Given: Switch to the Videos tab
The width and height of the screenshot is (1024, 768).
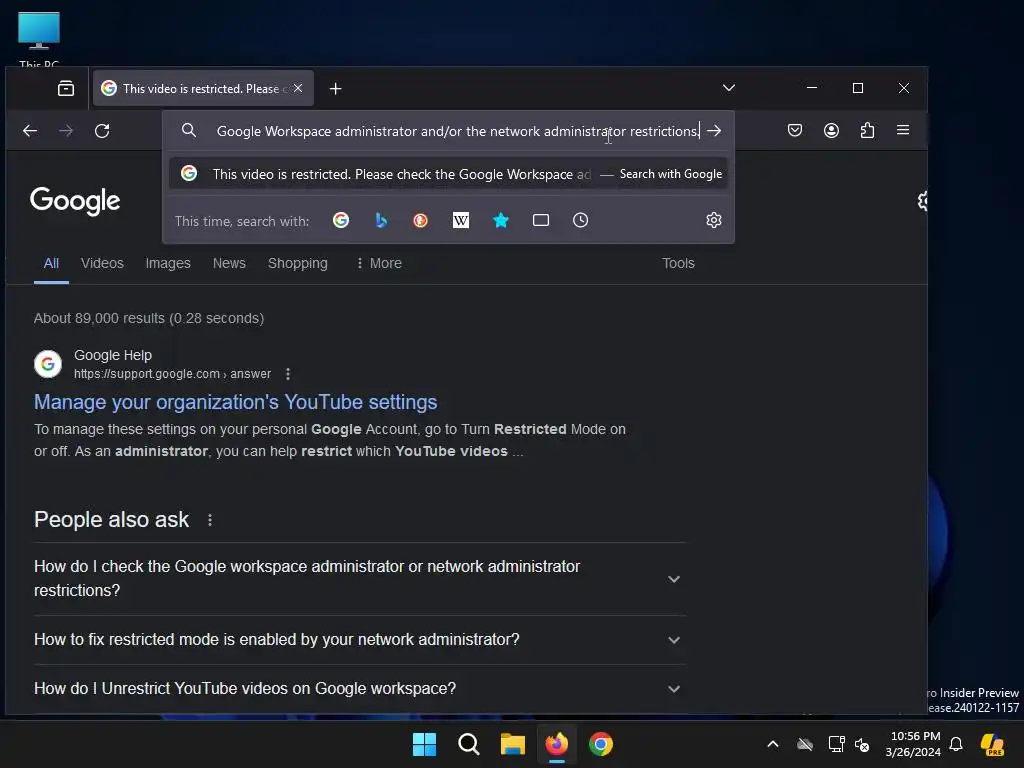Looking at the screenshot, I should point(102,263).
